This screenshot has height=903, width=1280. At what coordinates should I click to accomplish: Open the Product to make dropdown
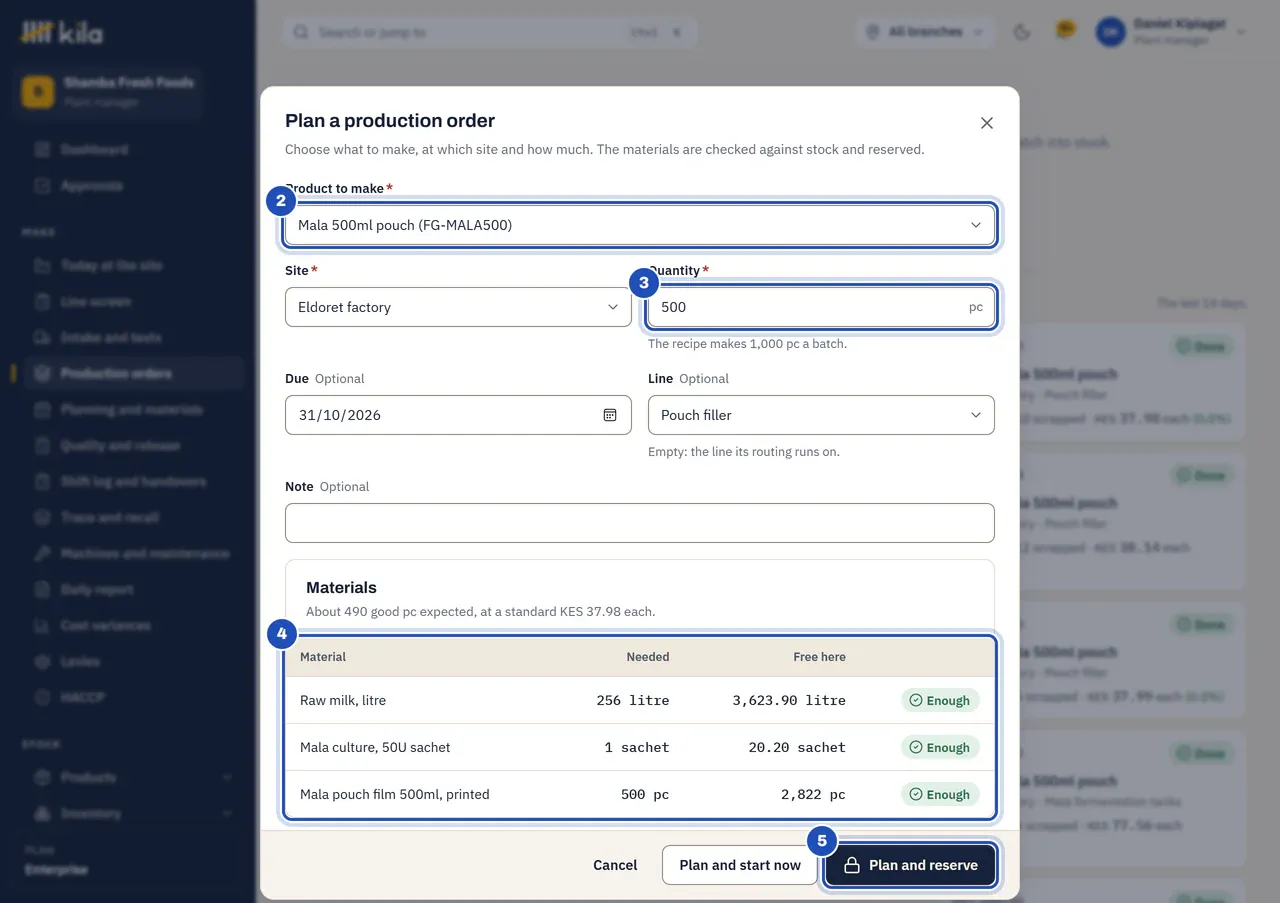(640, 225)
